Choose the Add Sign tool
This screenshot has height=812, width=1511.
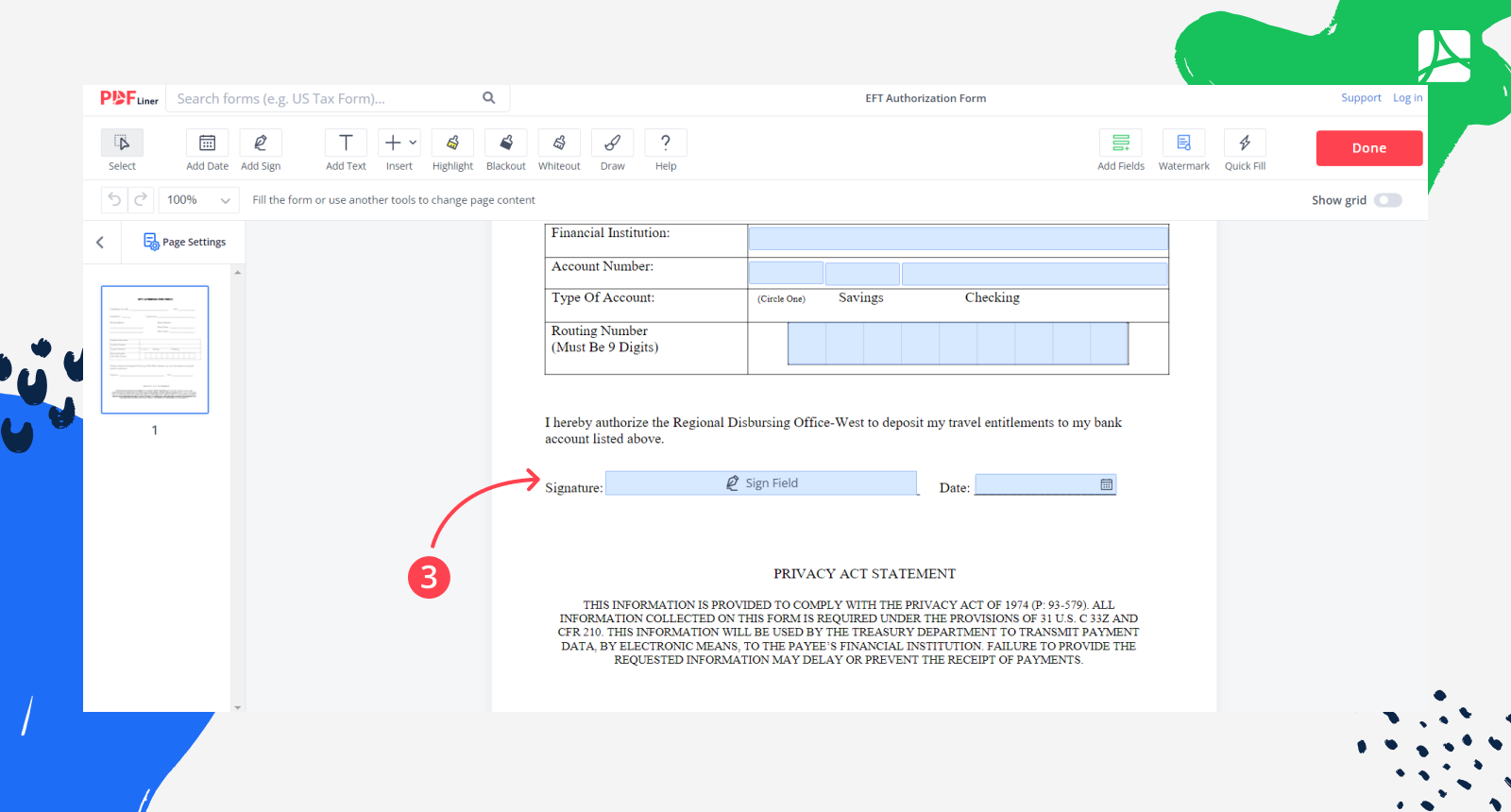(261, 151)
